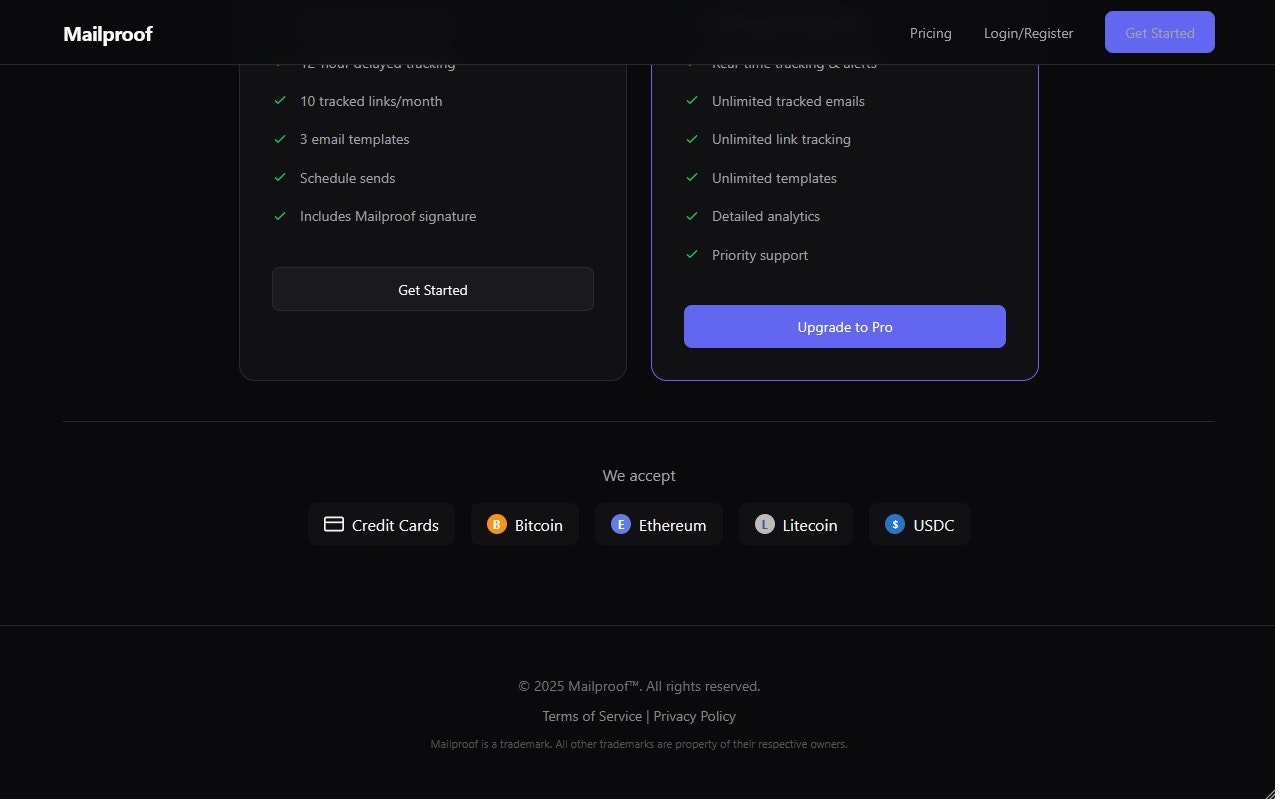Open the Privacy Policy link
Viewport: 1280px width, 800px height.
coord(694,716)
